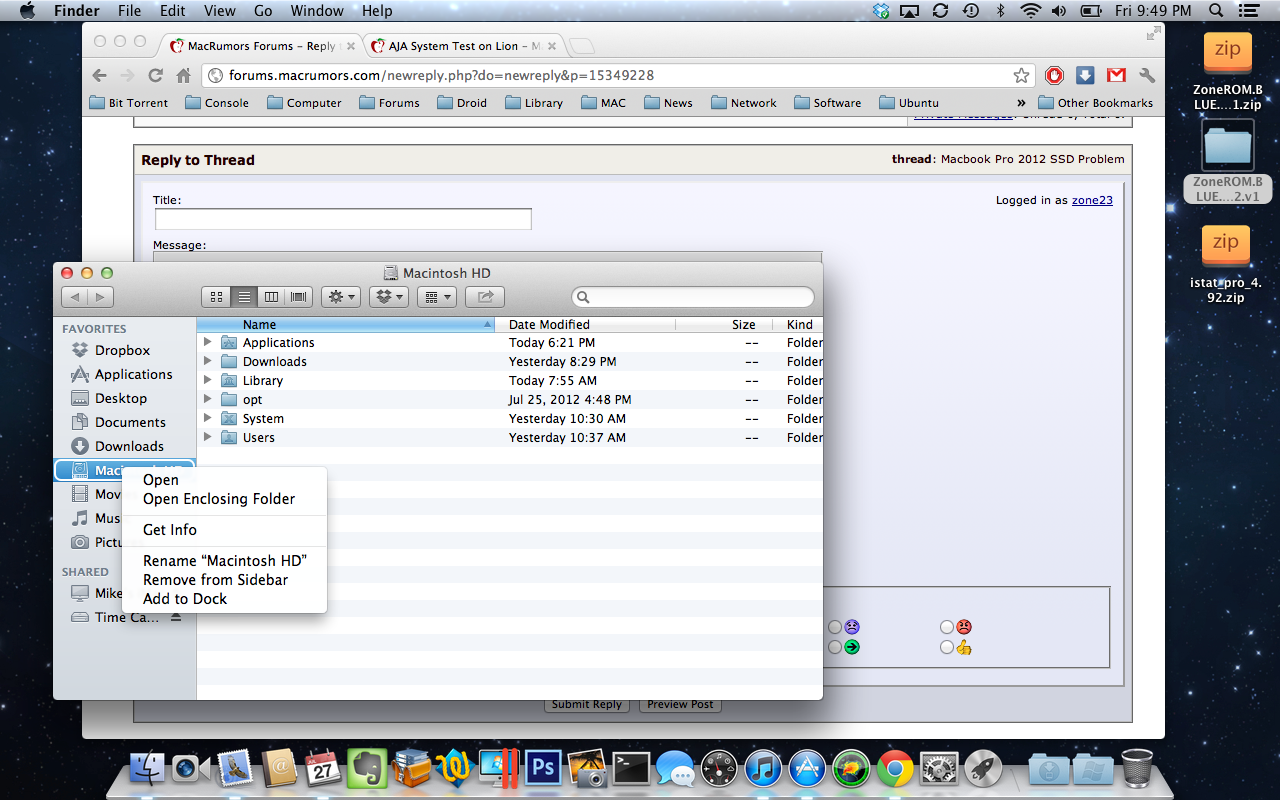Open the Finder arrange-by dropdown
The height and width of the screenshot is (800, 1280).
click(x=437, y=297)
